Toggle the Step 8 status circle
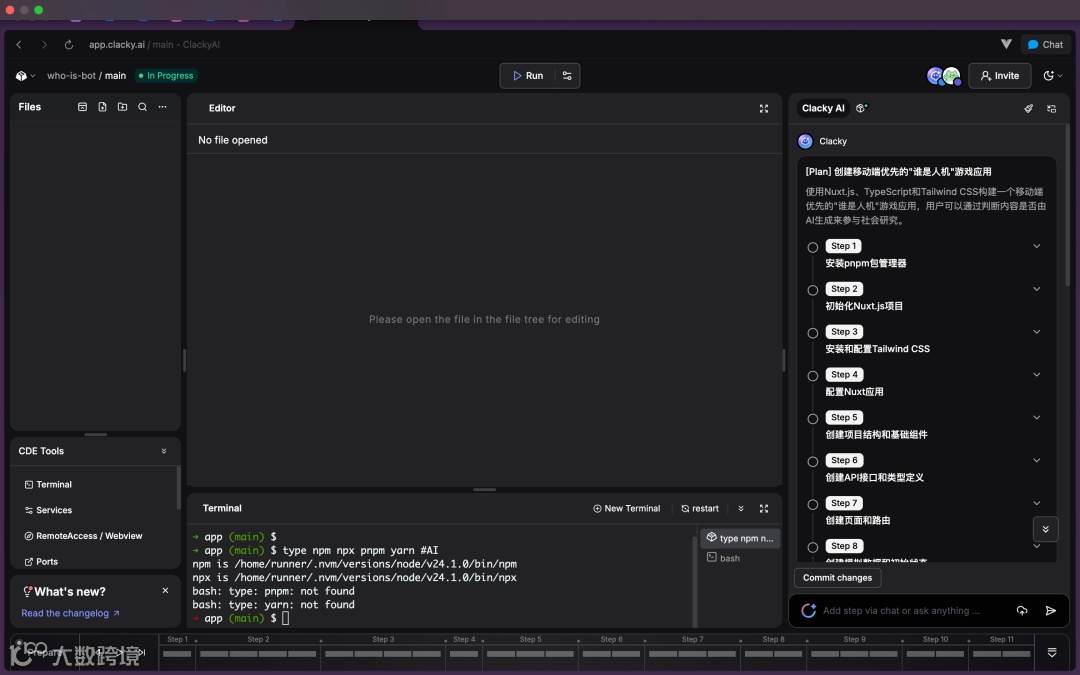 (813, 548)
